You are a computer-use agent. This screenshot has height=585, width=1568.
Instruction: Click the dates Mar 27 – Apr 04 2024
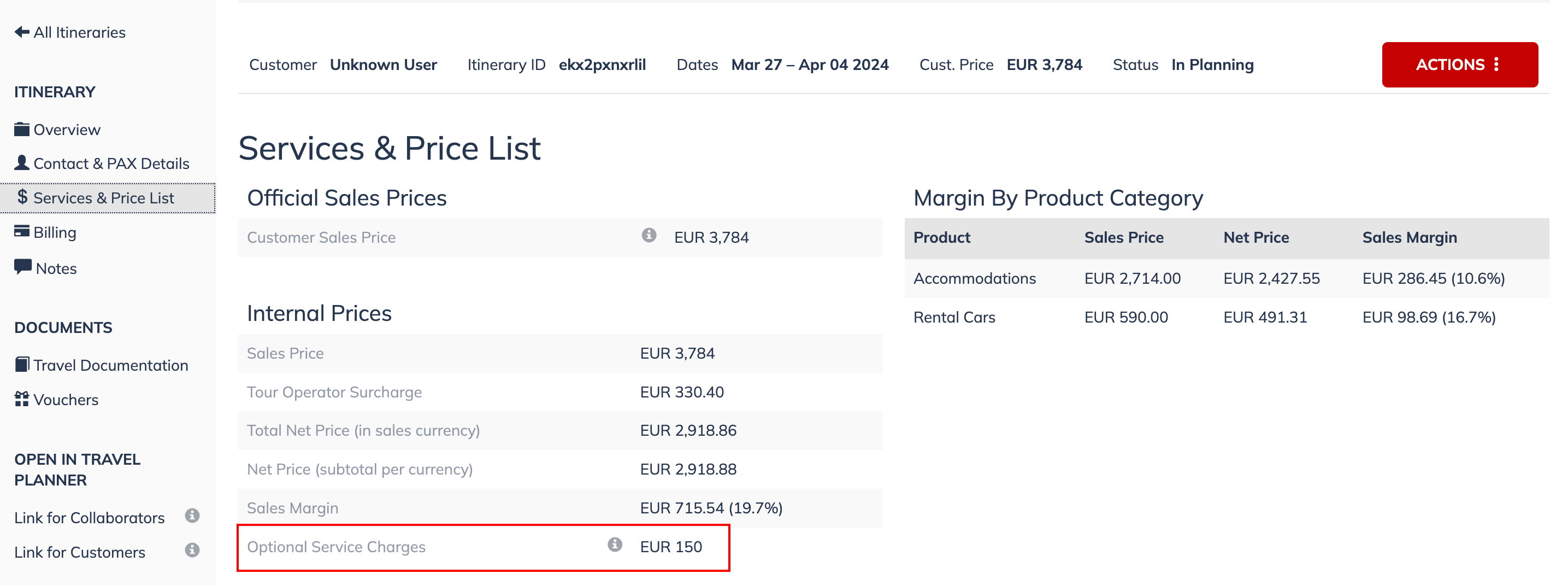[810, 65]
